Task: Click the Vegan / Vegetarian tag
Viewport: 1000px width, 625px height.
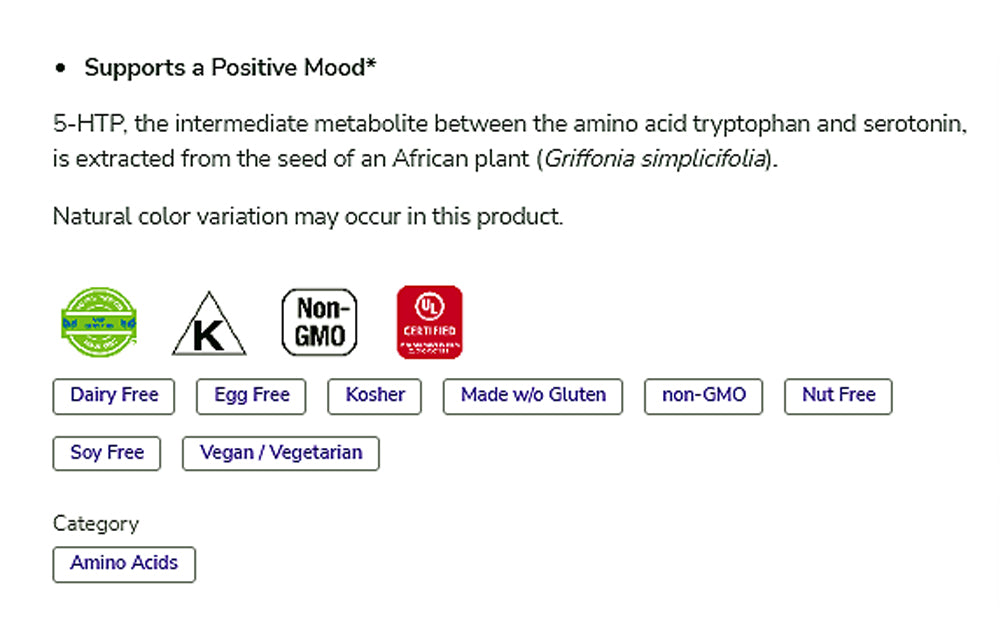Action: 281,453
